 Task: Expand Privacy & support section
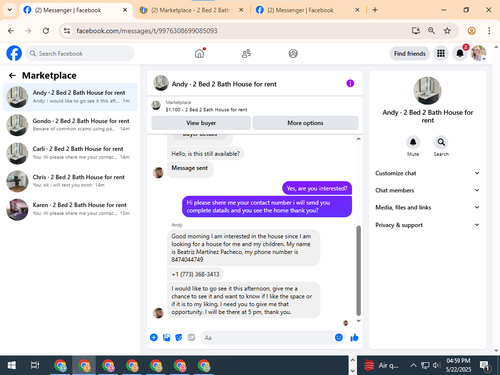click(x=428, y=225)
